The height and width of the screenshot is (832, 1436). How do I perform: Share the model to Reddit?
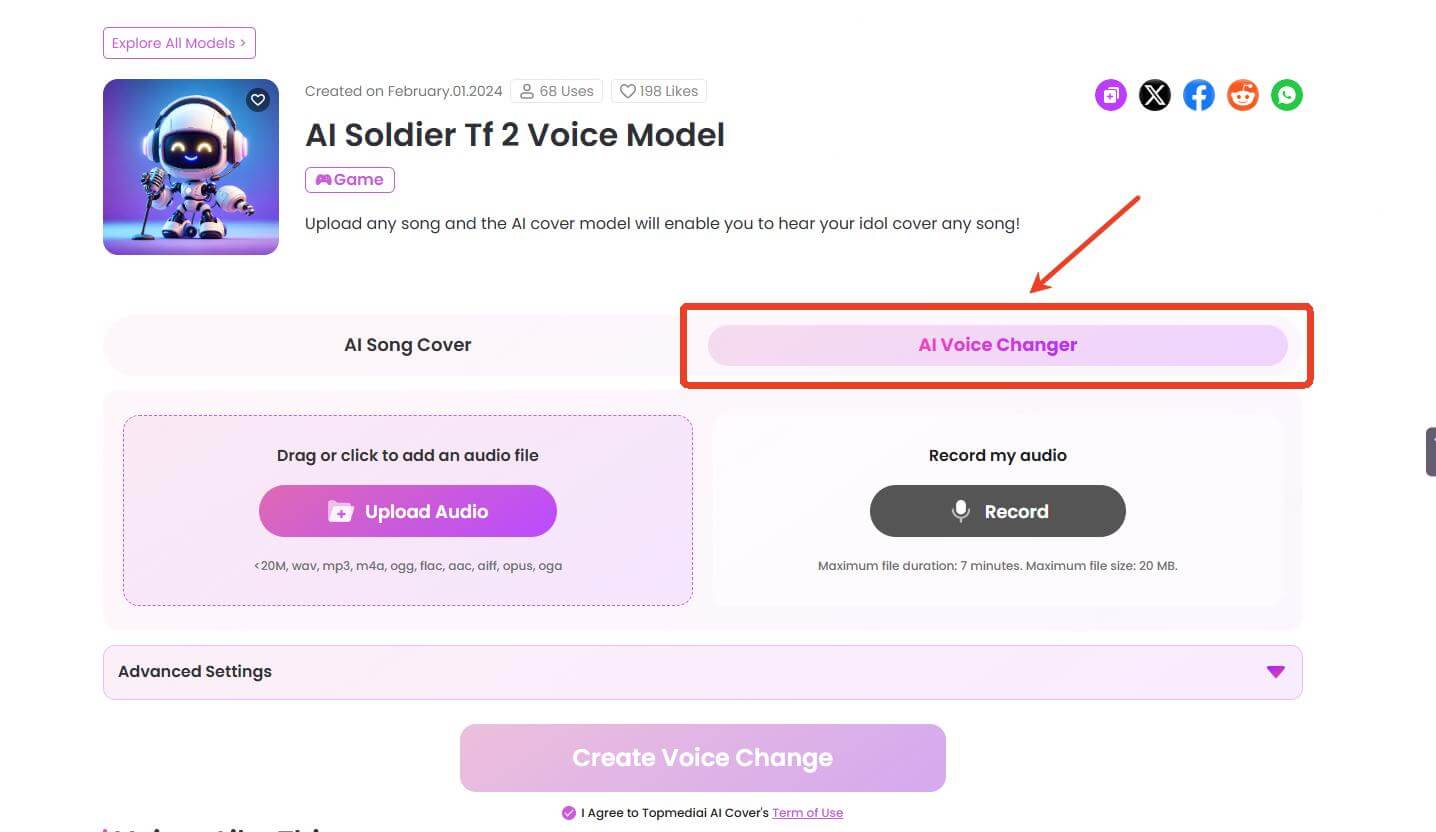1242,95
